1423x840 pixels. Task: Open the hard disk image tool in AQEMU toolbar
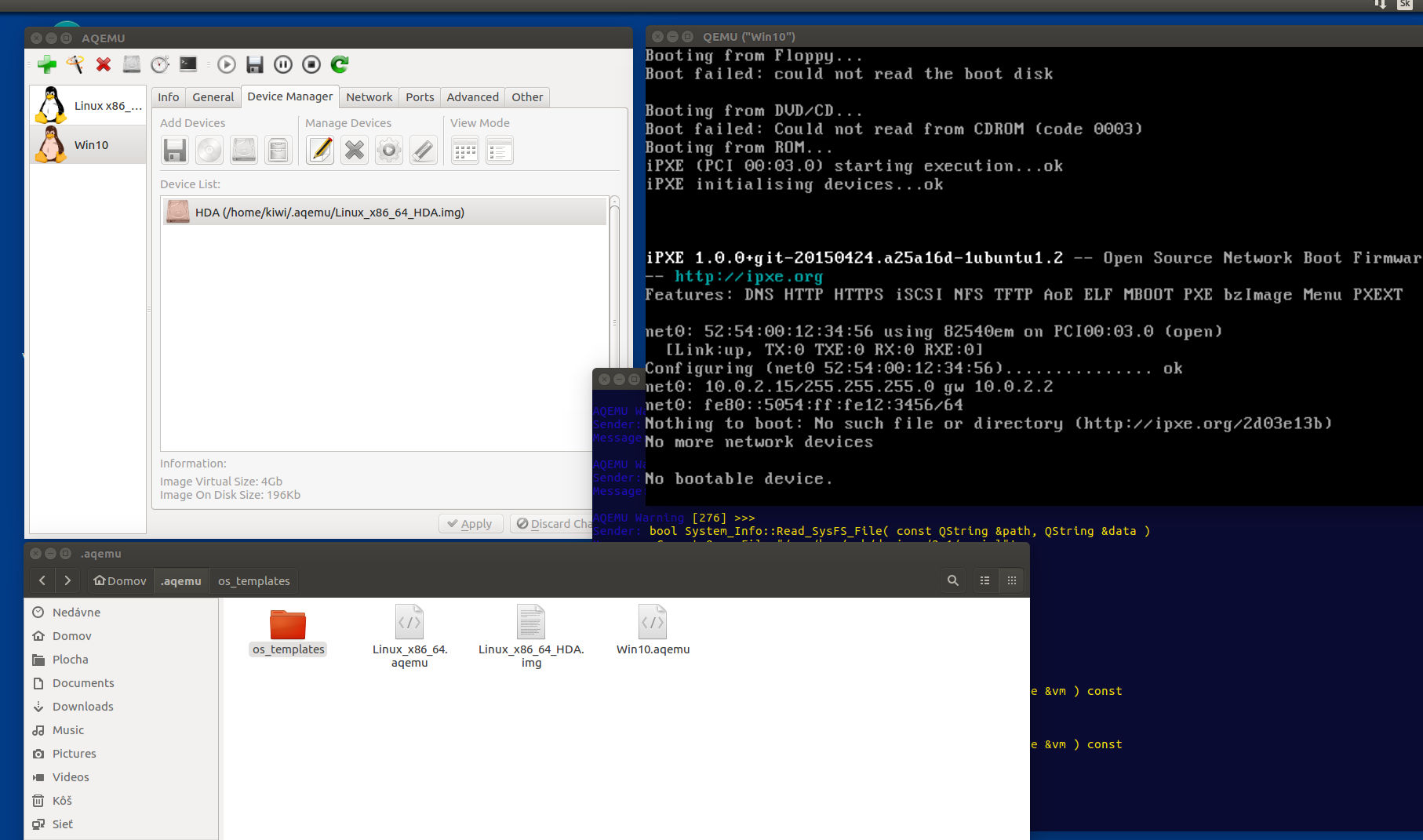click(x=132, y=64)
